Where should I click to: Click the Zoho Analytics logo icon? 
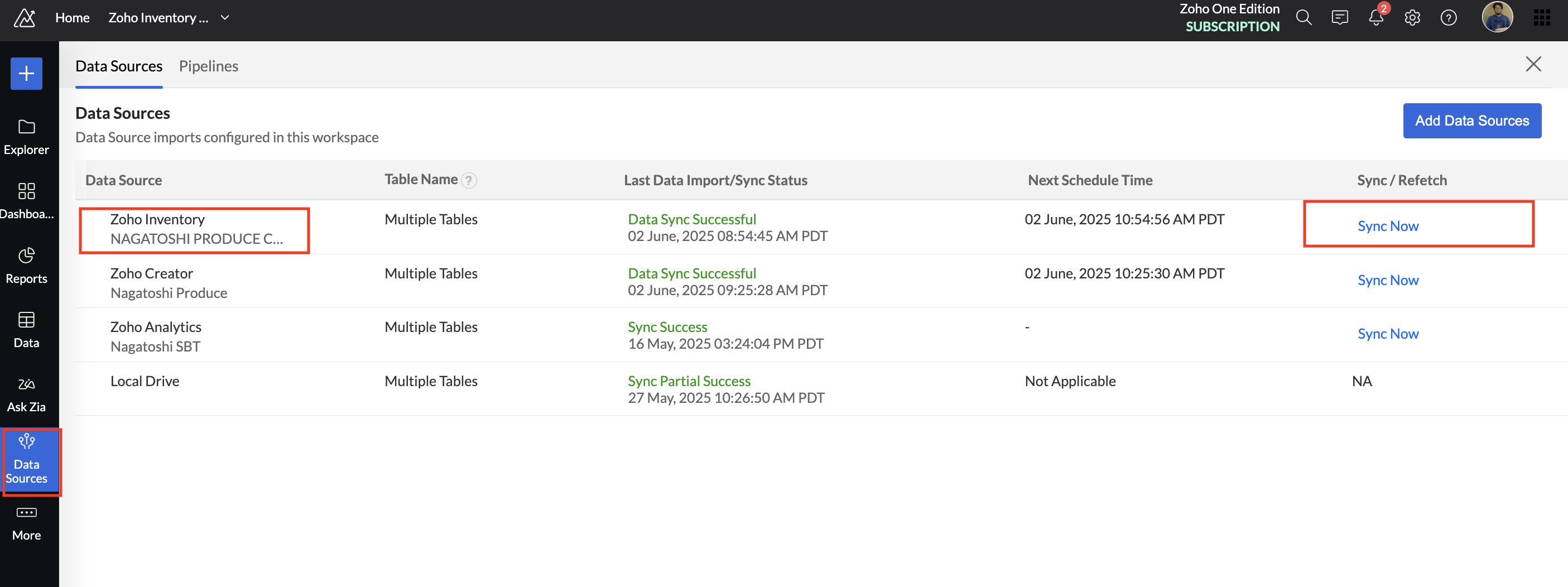coord(25,18)
